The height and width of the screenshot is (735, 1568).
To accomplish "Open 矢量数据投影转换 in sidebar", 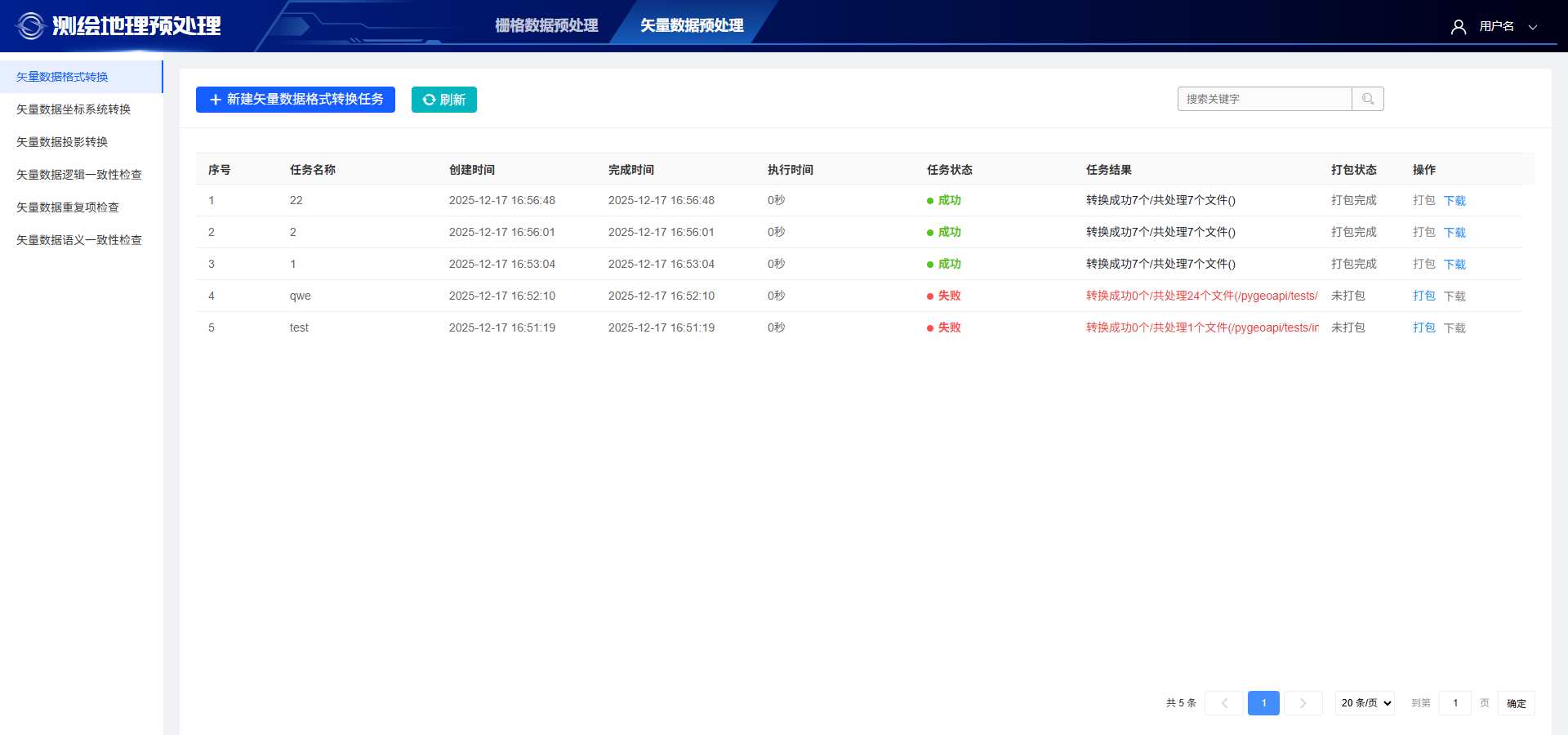I will 62,142.
